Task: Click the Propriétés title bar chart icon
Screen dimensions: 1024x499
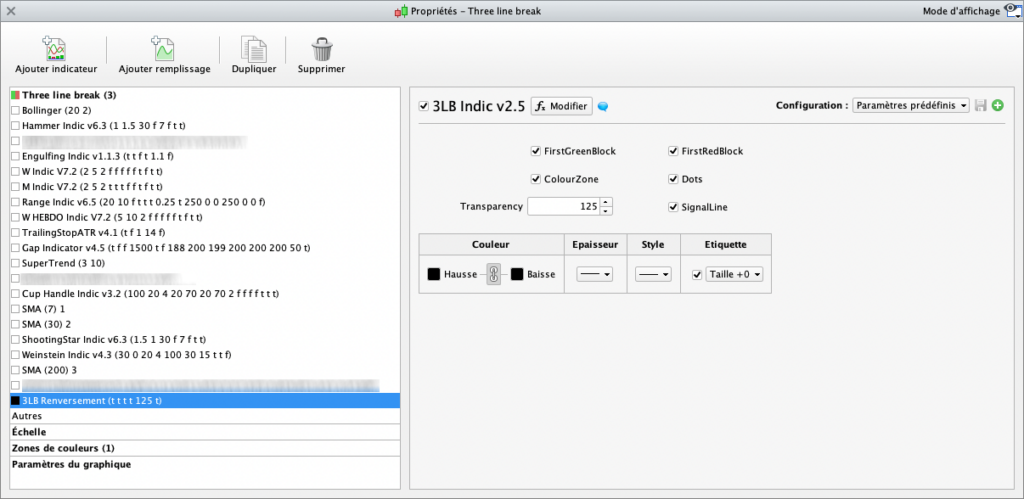Action: [x=401, y=11]
